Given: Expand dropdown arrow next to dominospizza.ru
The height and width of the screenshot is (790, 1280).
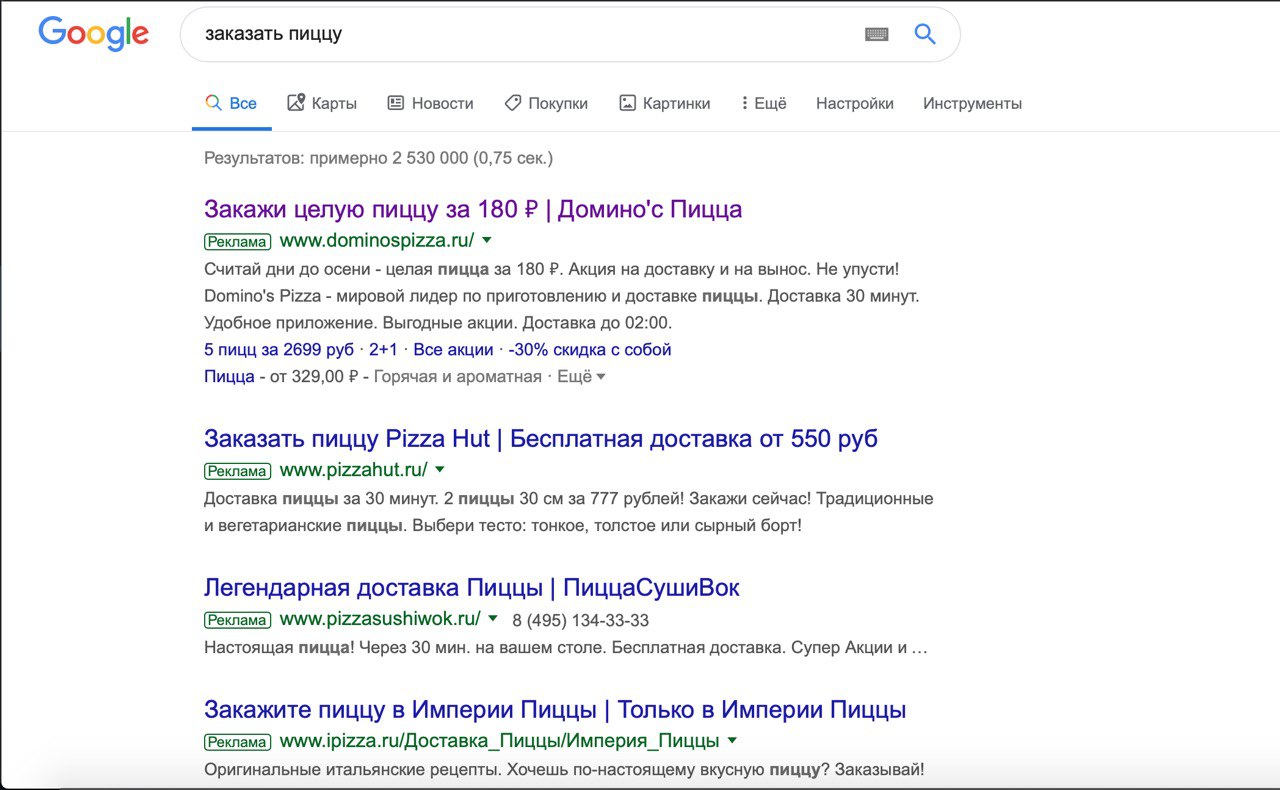Looking at the screenshot, I should click(x=487, y=240).
